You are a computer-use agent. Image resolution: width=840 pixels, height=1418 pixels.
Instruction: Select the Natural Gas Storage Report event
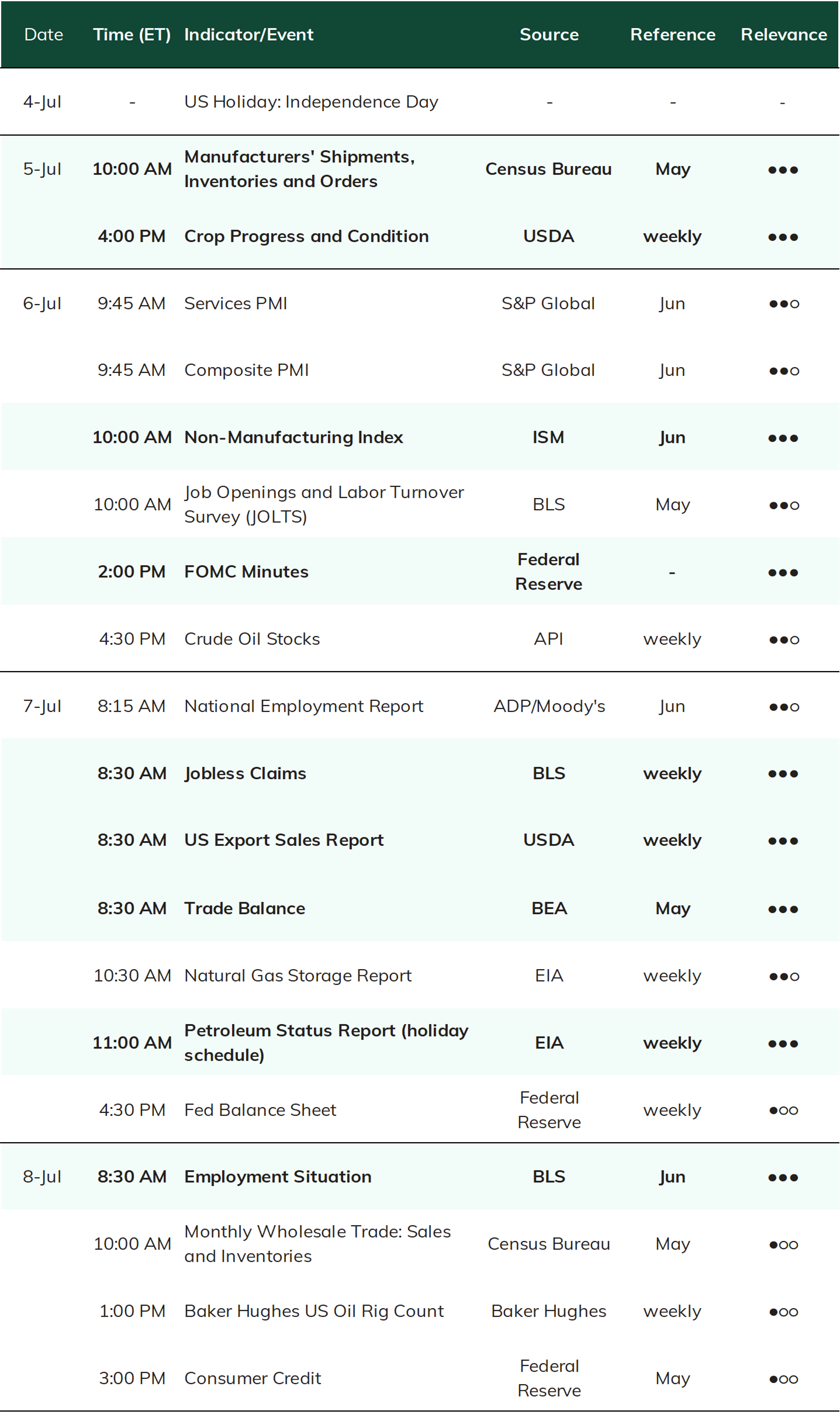(298, 976)
